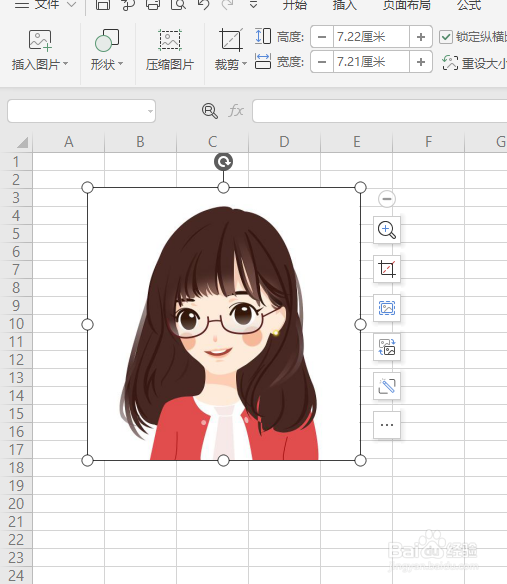Image resolution: width=507 pixels, height=584 pixels.
Task: Open the Page Layout tab
Action: click(406, 5)
